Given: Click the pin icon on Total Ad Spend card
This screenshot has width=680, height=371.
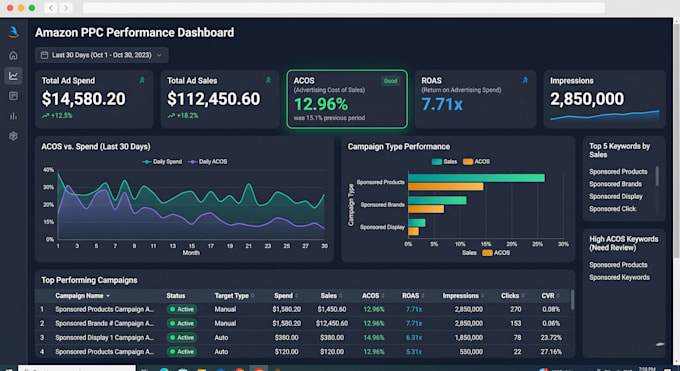Looking at the screenshot, I should 142,80.
